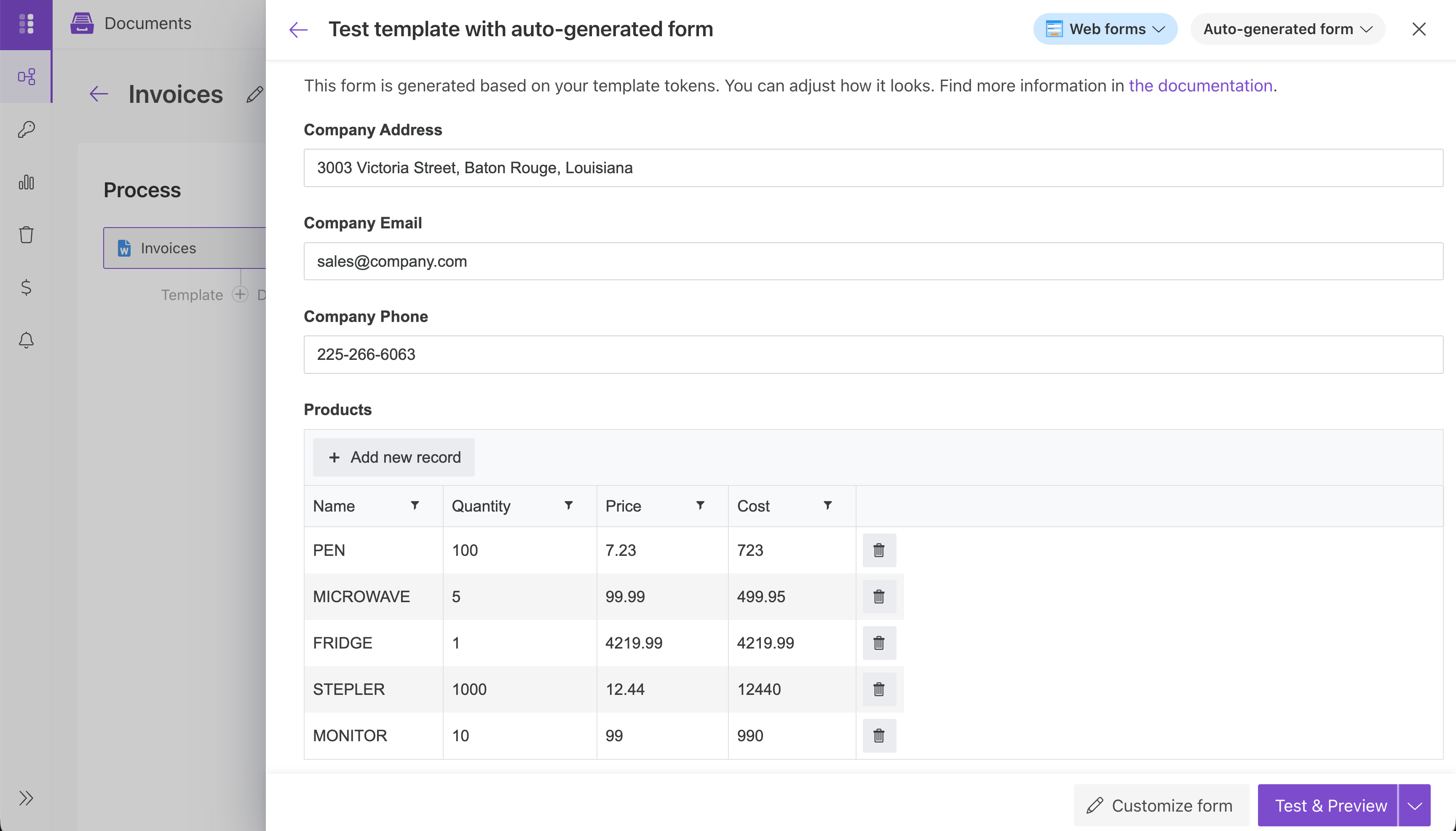Click the Documents app logo icon

click(x=82, y=24)
